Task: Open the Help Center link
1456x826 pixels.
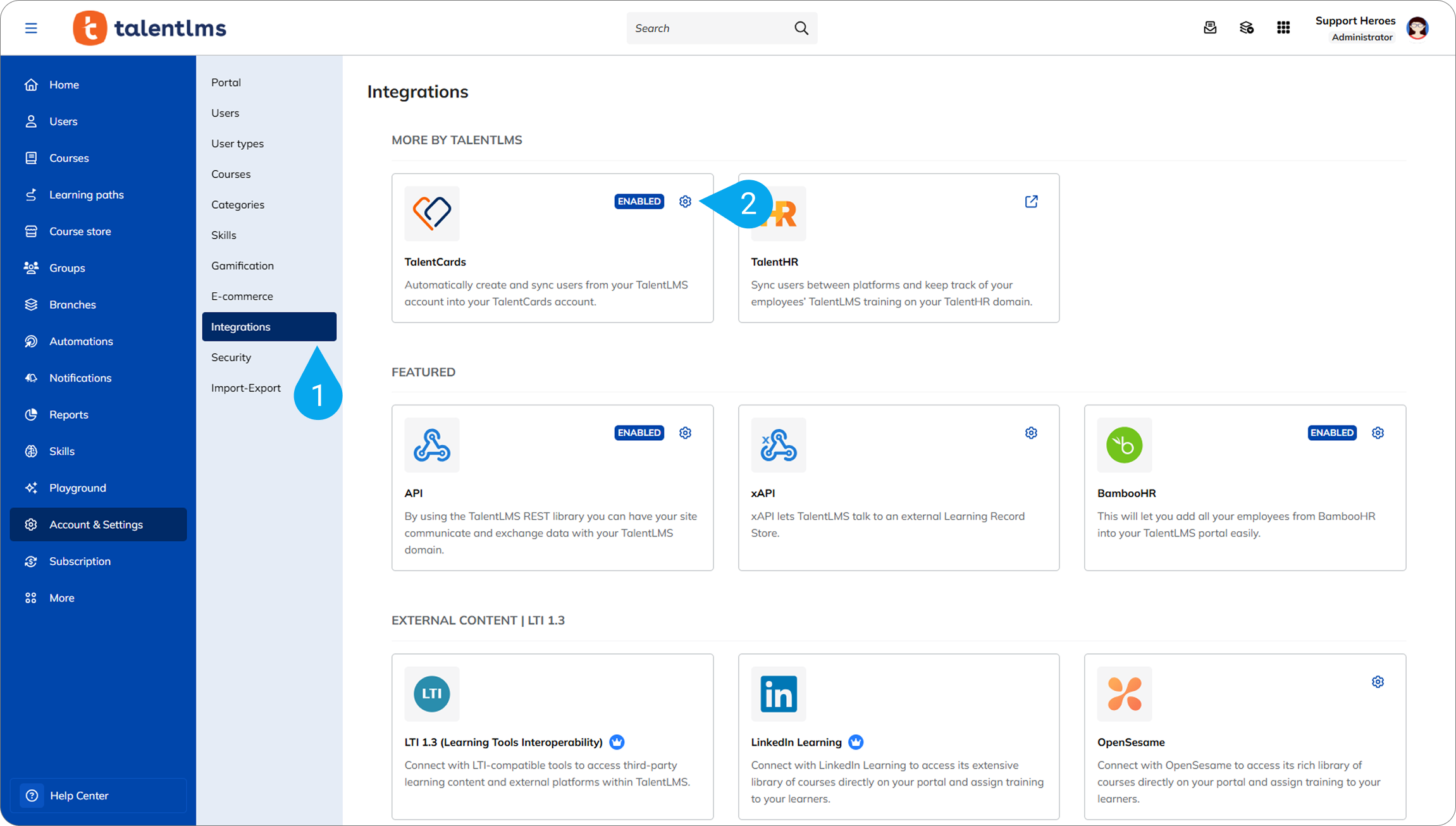Action: (98, 796)
